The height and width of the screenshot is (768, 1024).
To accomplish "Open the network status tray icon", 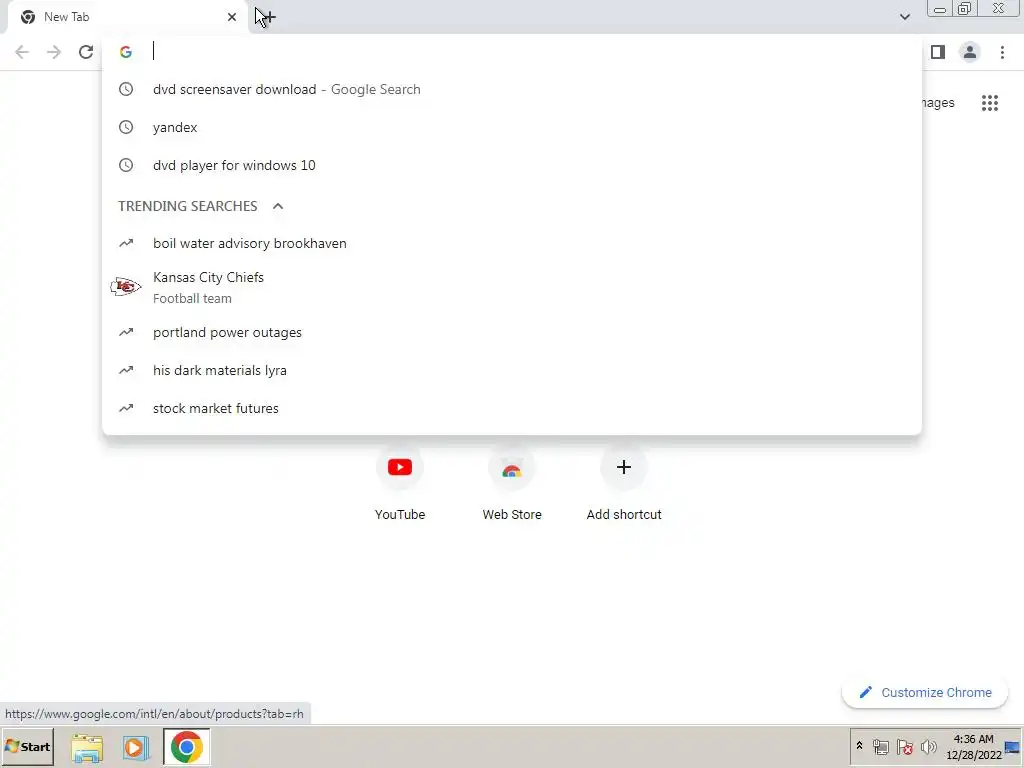I will tap(881, 746).
